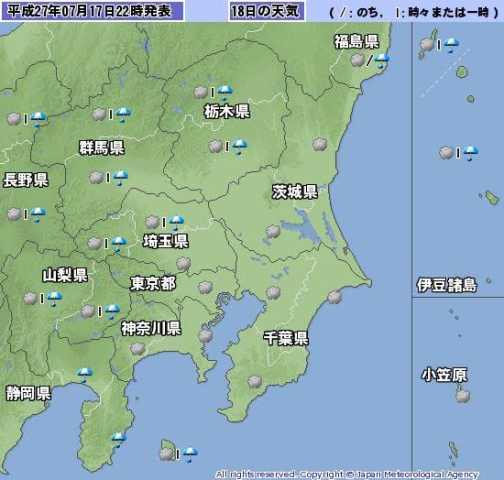Click the cloud icon below 神奈川県 label

pyautogui.click(x=137, y=349)
